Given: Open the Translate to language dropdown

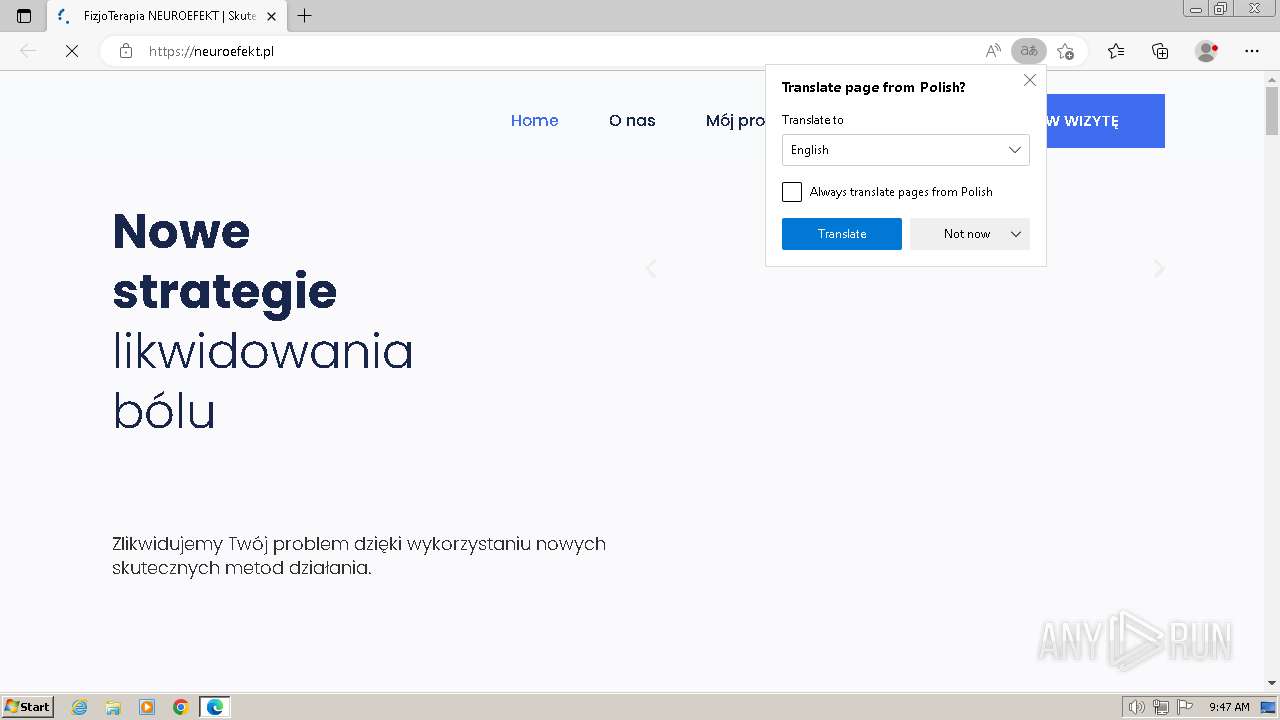Looking at the screenshot, I should click(905, 150).
